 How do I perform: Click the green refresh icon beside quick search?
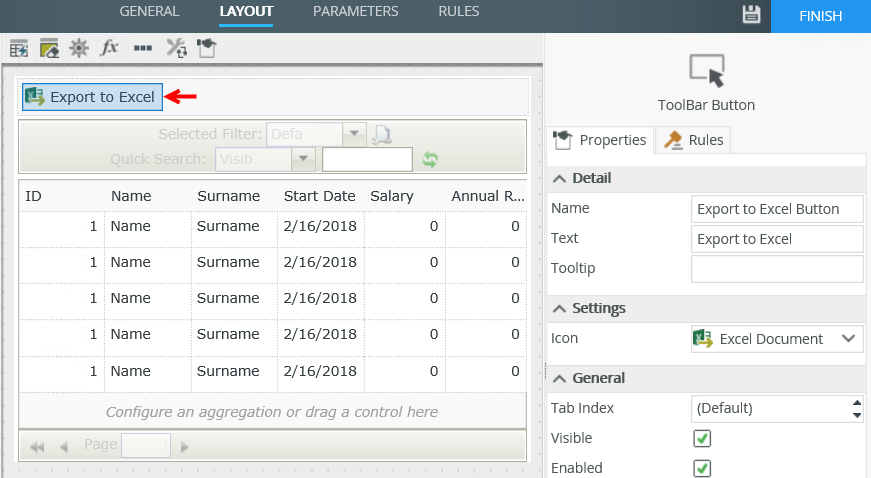point(431,159)
